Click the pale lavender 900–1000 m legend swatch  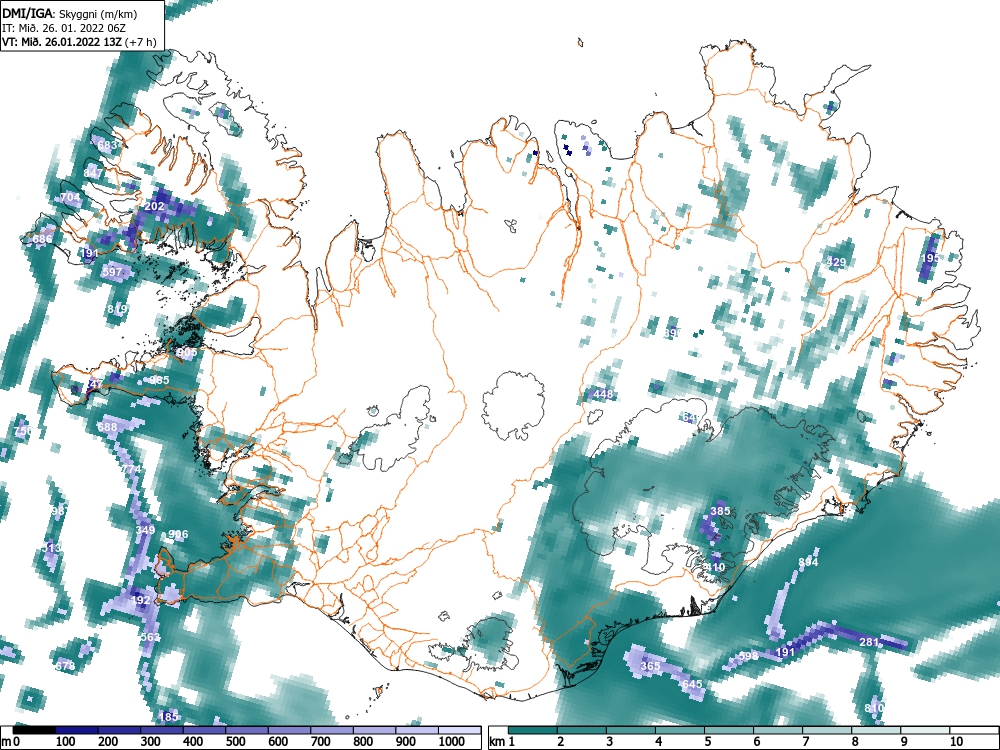(x=417, y=730)
